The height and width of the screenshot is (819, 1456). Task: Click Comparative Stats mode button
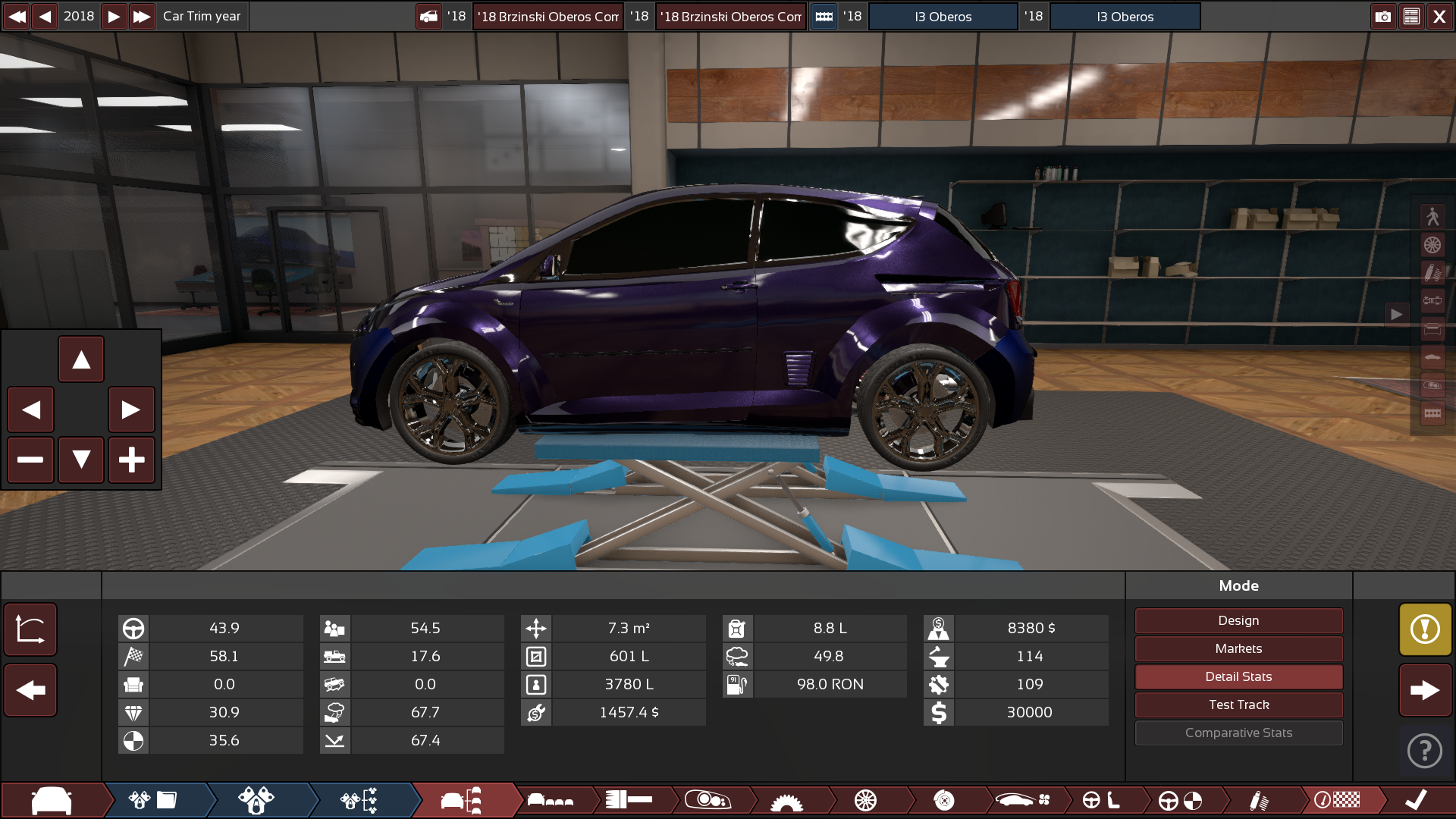[x=1239, y=733]
